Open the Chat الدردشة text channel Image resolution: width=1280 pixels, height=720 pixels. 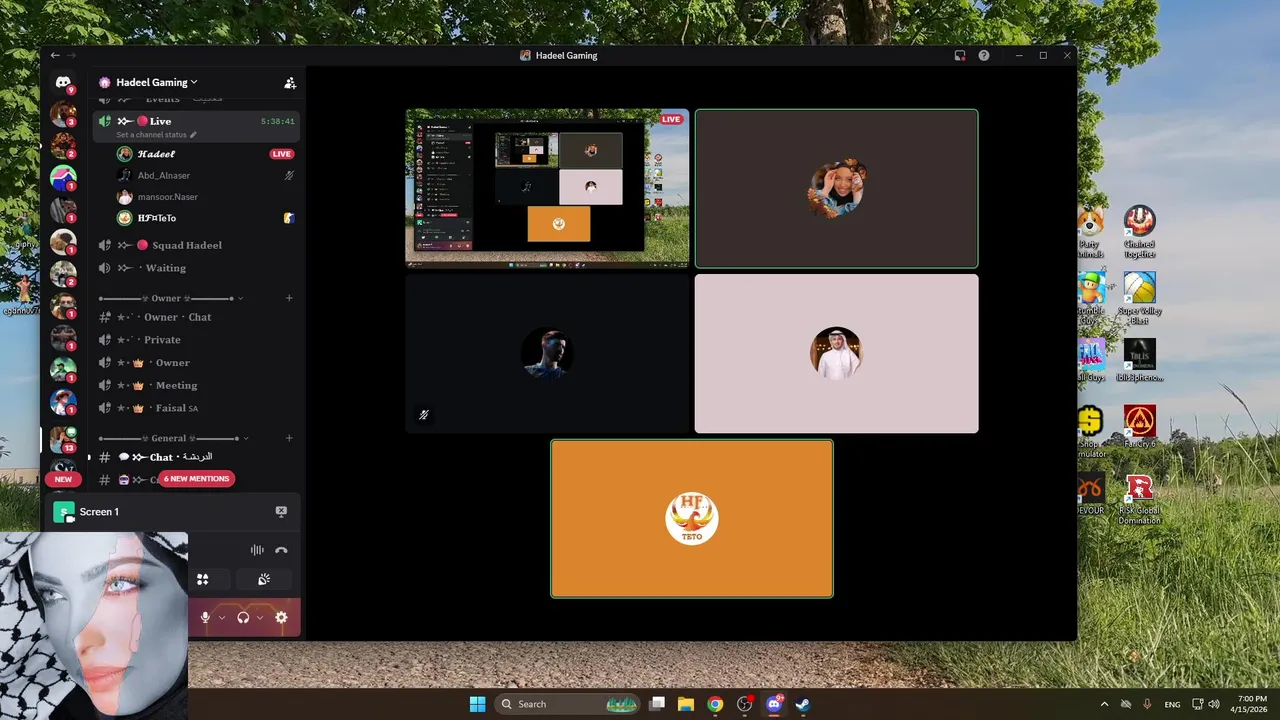click(x=196, y=457)
